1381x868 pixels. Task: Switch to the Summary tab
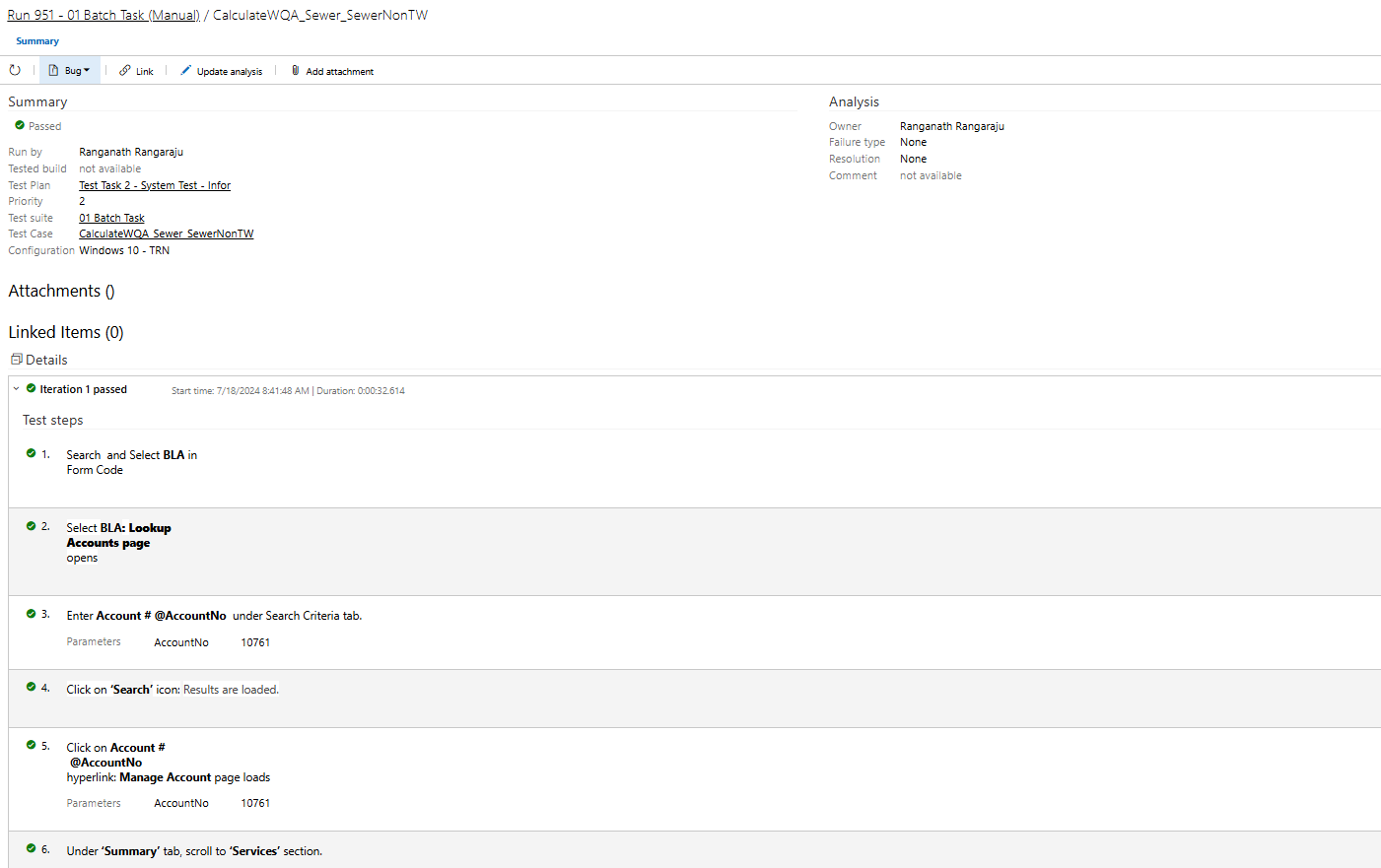(36, 40)
